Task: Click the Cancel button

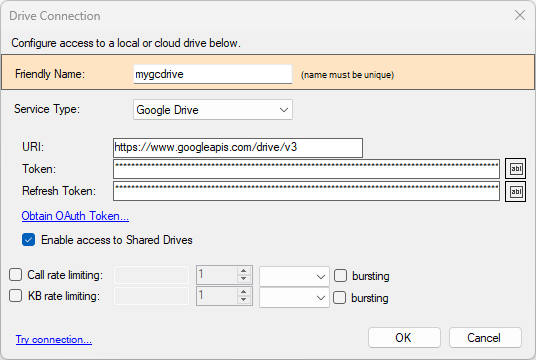Action: (x=485, y=338)
